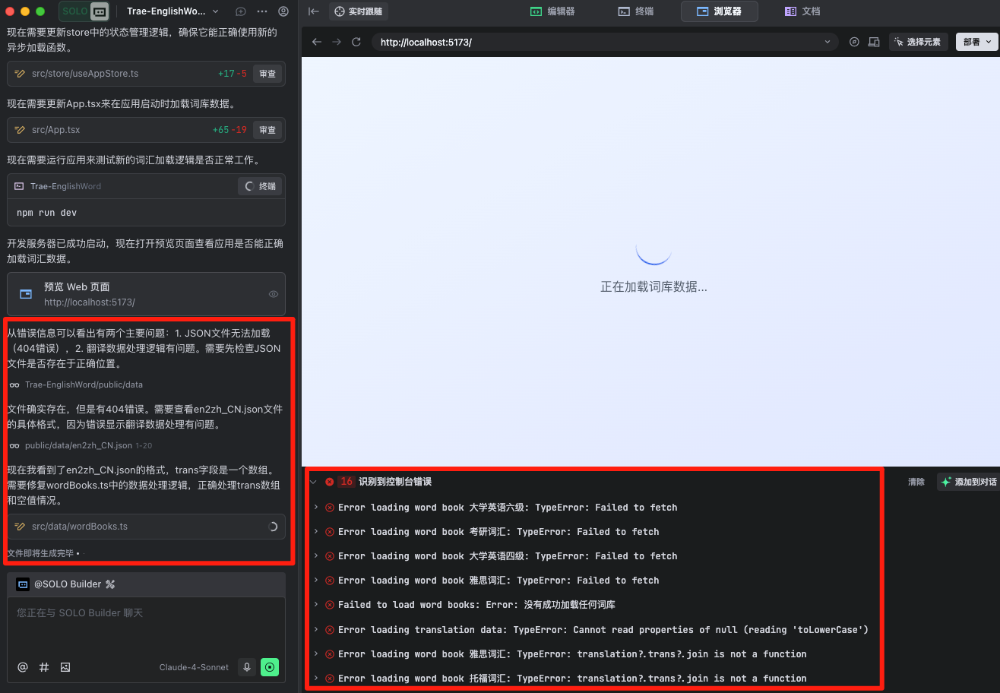Switch to the 编辑器 editor tab
Viewport: 1000px width, 693px height.
(552, 11)
